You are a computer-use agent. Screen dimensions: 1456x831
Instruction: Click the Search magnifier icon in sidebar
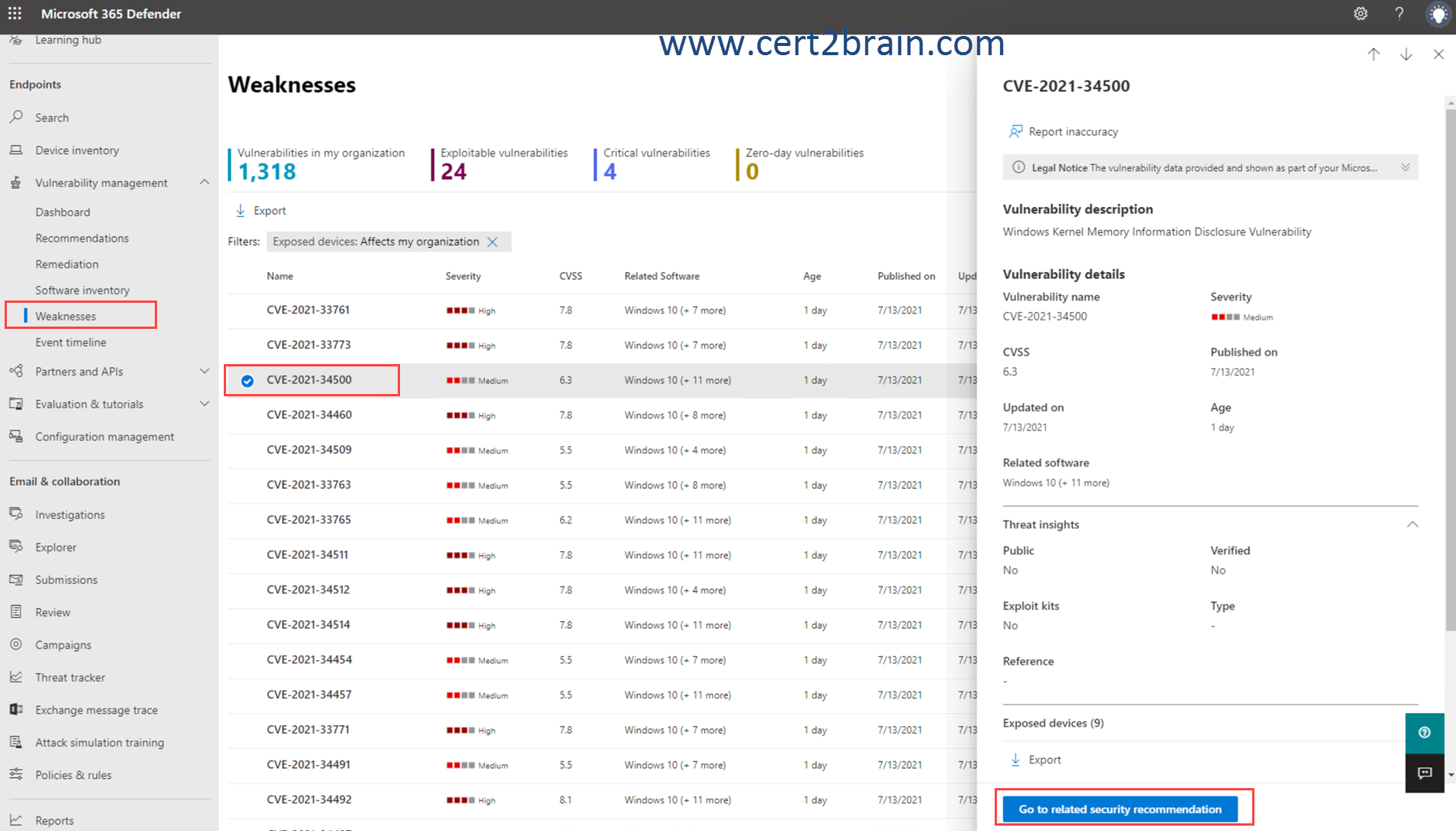[16, 117]
